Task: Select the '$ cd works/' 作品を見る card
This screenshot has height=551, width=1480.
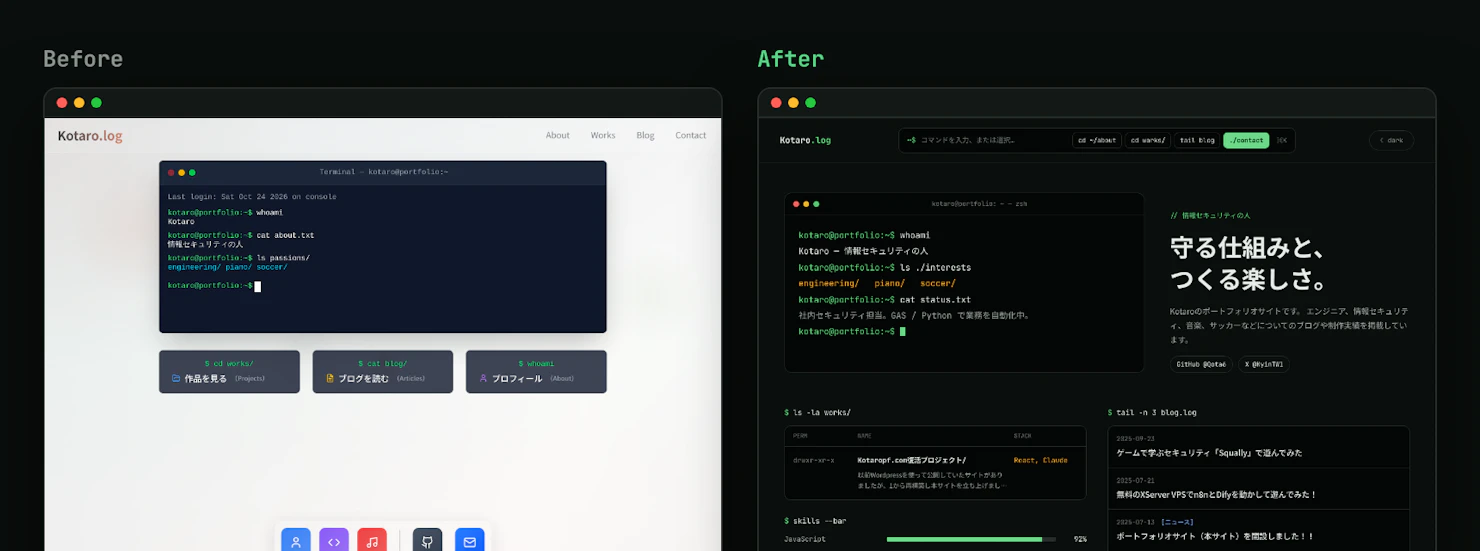Action: coord(229,371)
